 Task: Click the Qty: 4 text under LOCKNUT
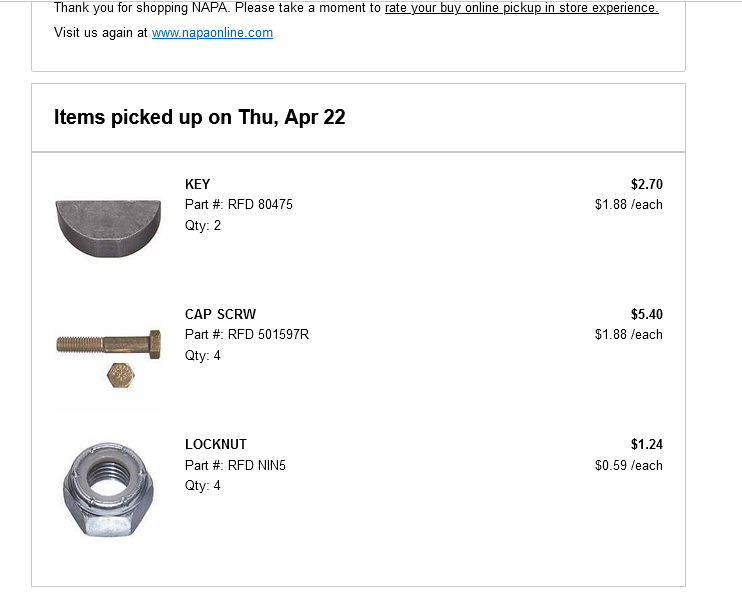point(203,486)
